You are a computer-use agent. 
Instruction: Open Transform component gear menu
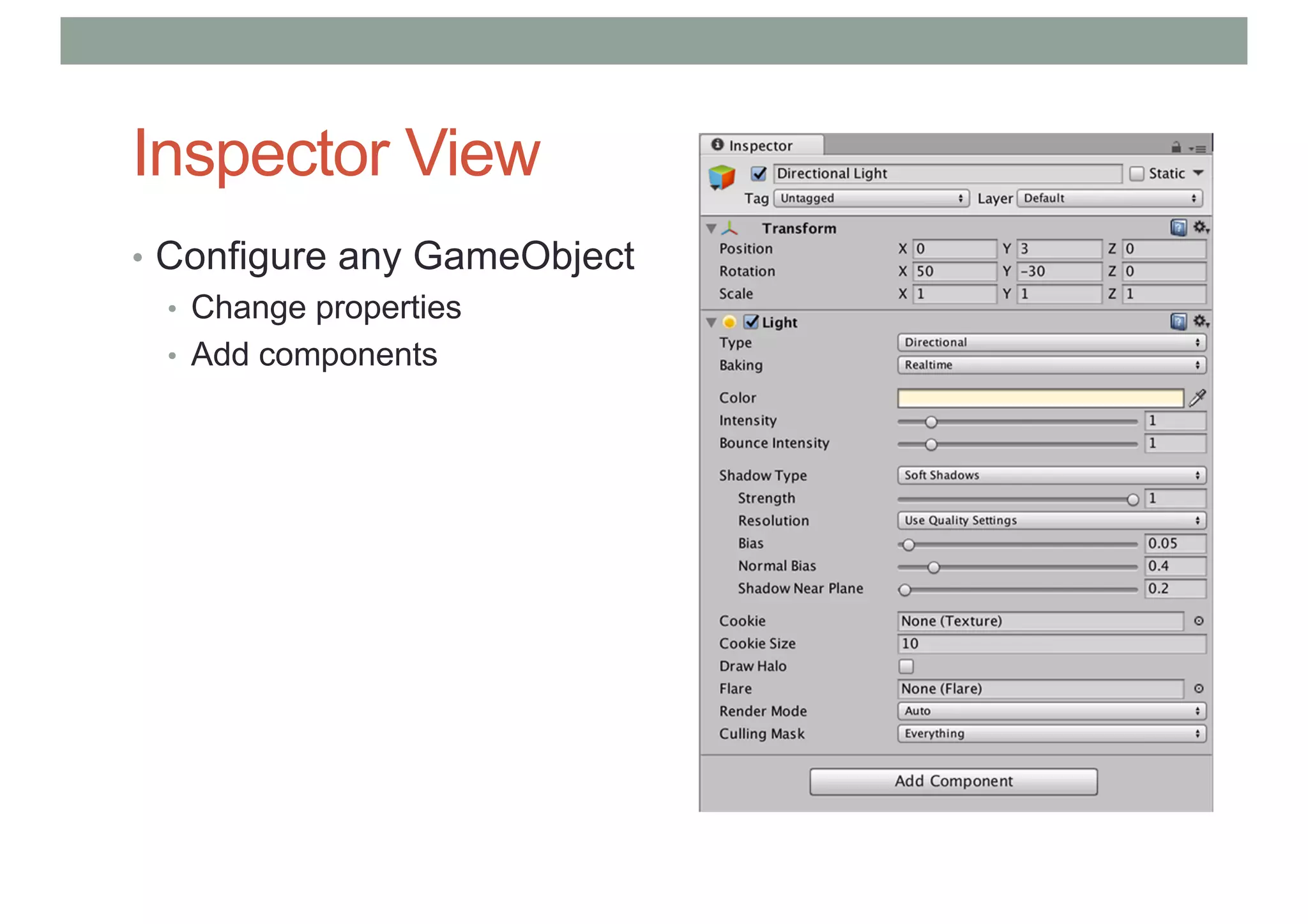1201,227
